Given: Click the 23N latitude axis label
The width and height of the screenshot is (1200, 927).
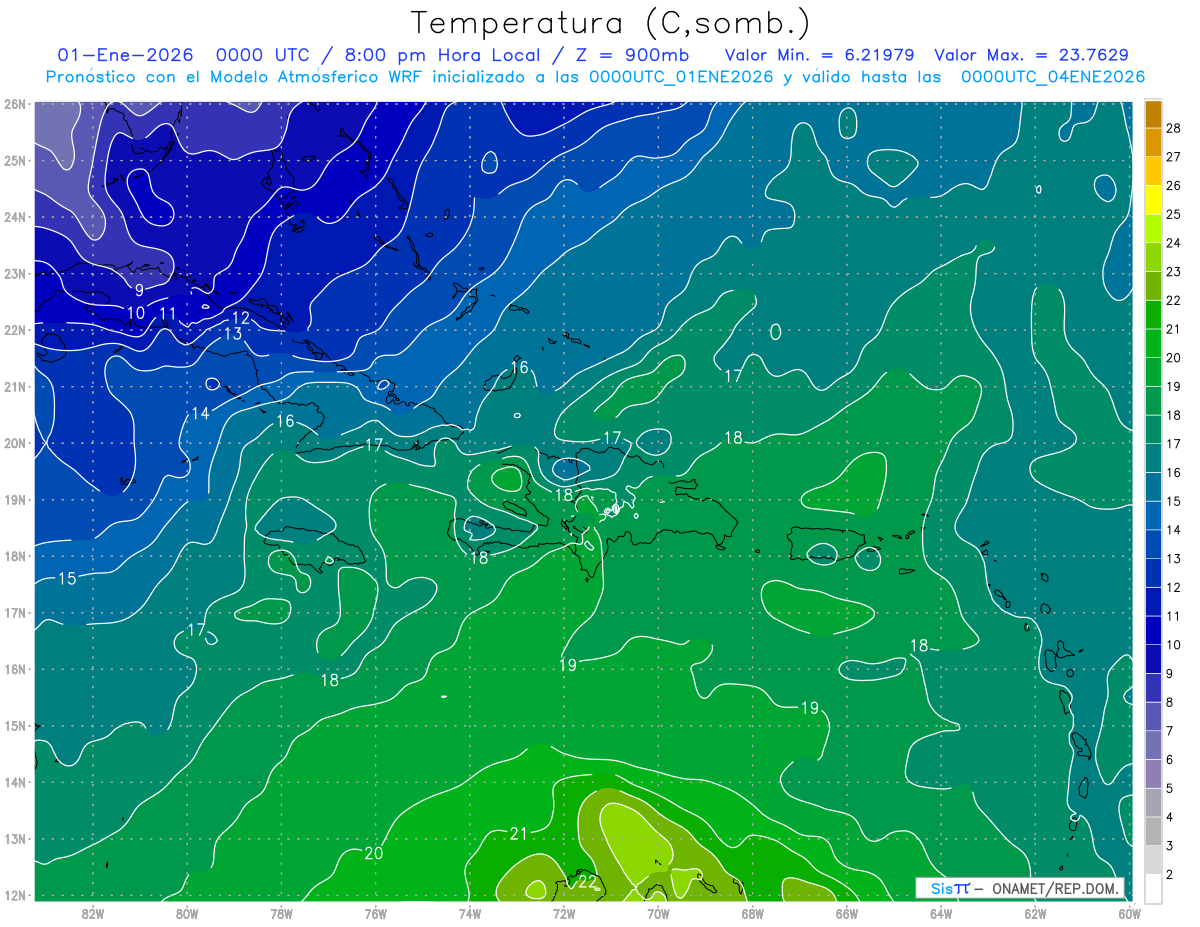Looking at the screenshot, I should [14, 273].
